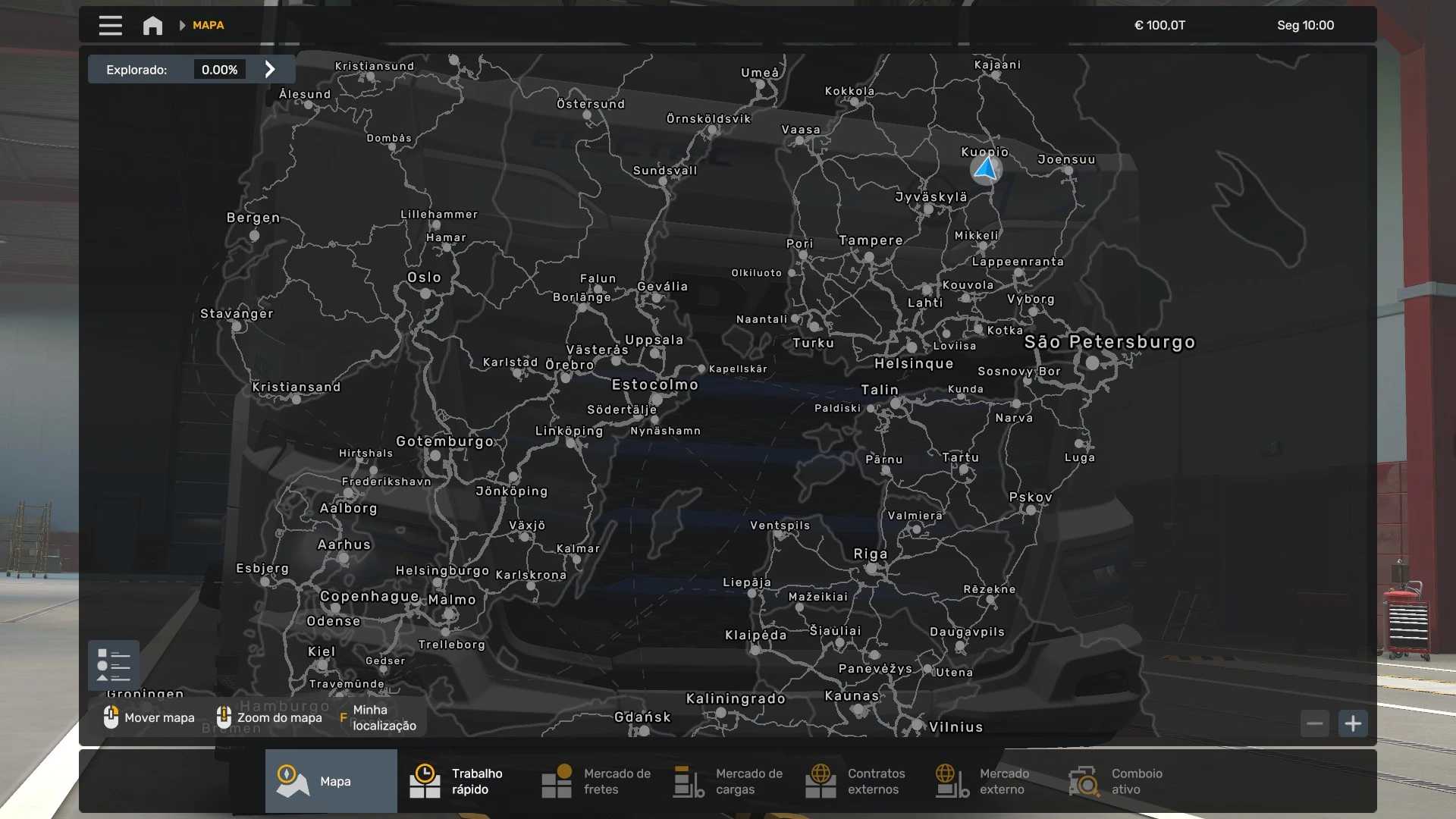Click the Seg 10:00 game clock
Image resolution: width=1456 pixels, height=819 pixels.
(1305, 25)
